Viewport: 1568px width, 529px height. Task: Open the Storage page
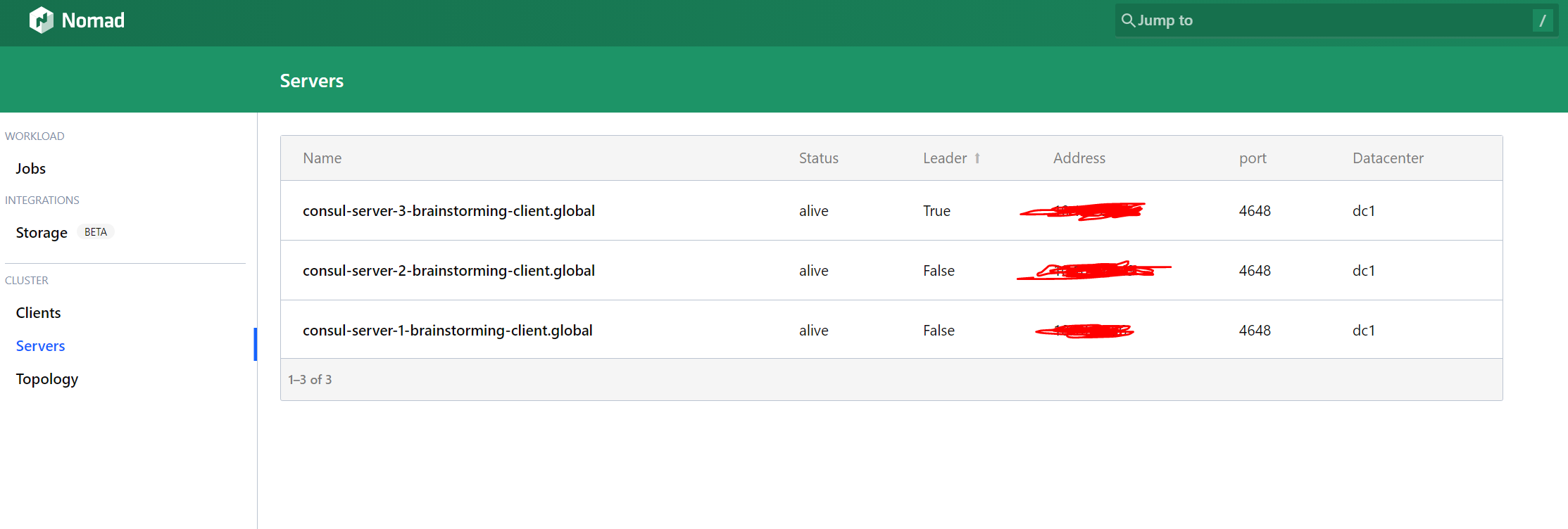42,232
